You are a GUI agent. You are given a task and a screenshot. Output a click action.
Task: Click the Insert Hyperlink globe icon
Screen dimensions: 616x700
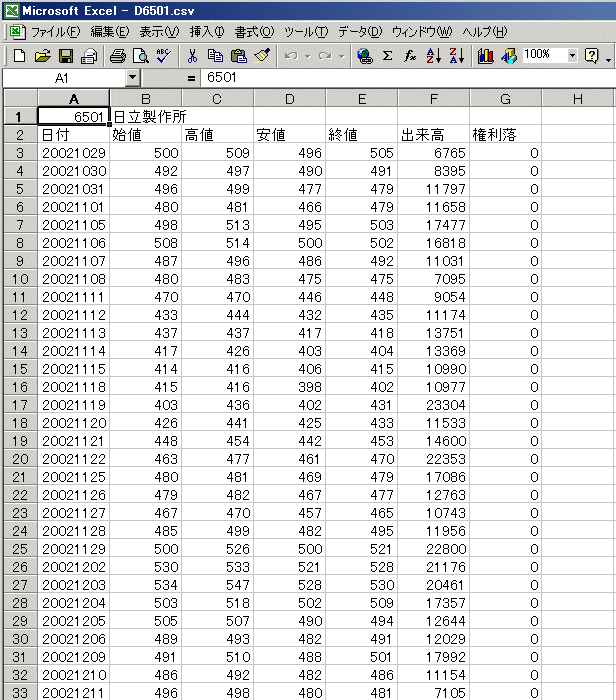coord(365,56)
